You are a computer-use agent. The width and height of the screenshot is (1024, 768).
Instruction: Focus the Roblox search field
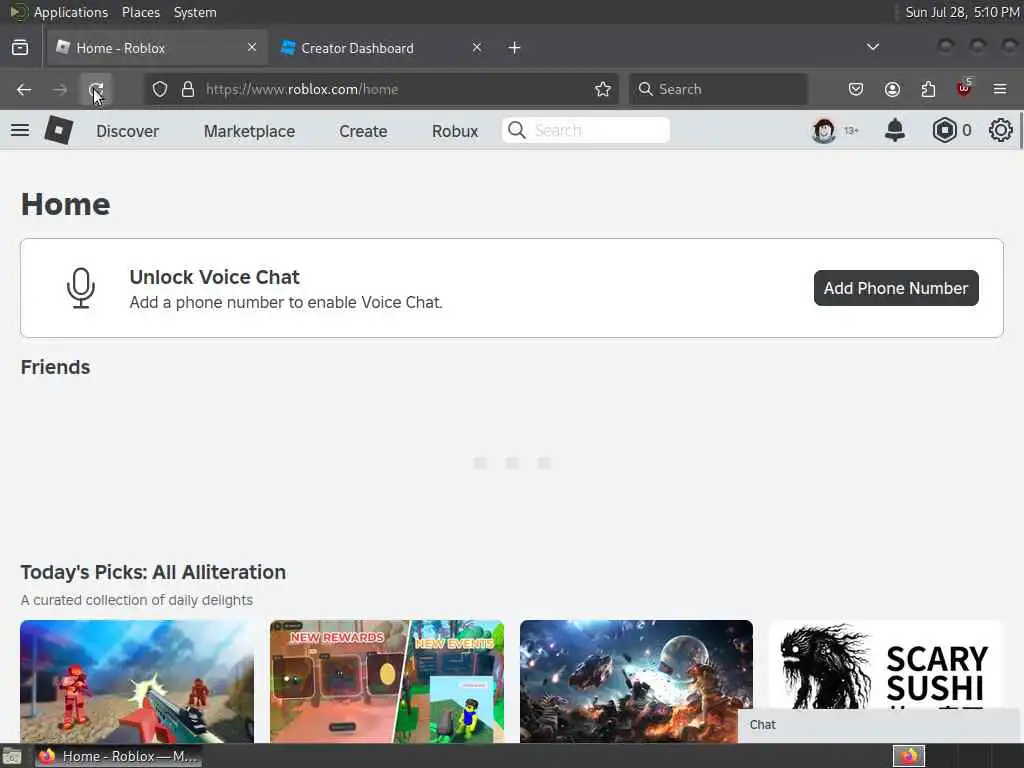click(586, 130)
